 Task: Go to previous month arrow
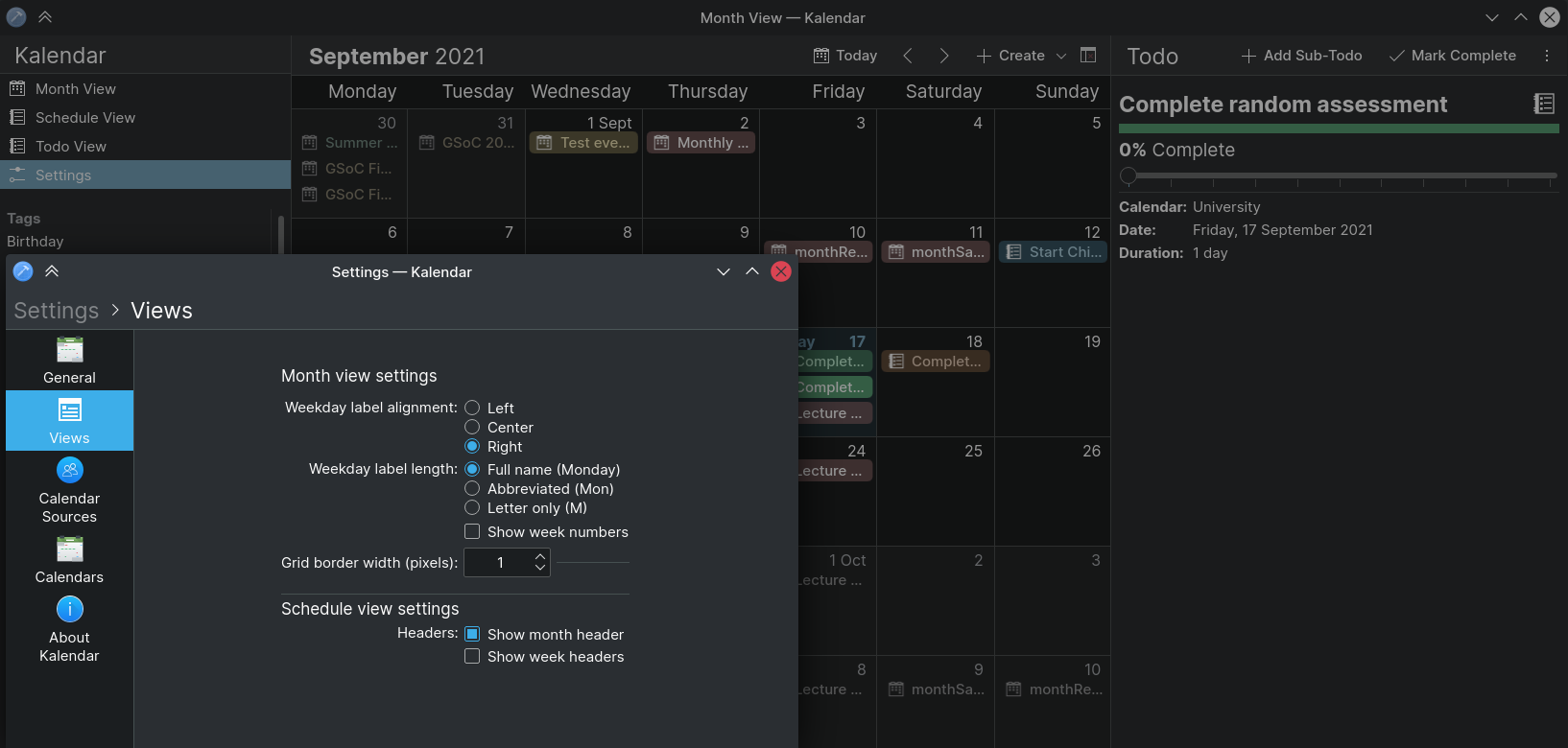908,56
